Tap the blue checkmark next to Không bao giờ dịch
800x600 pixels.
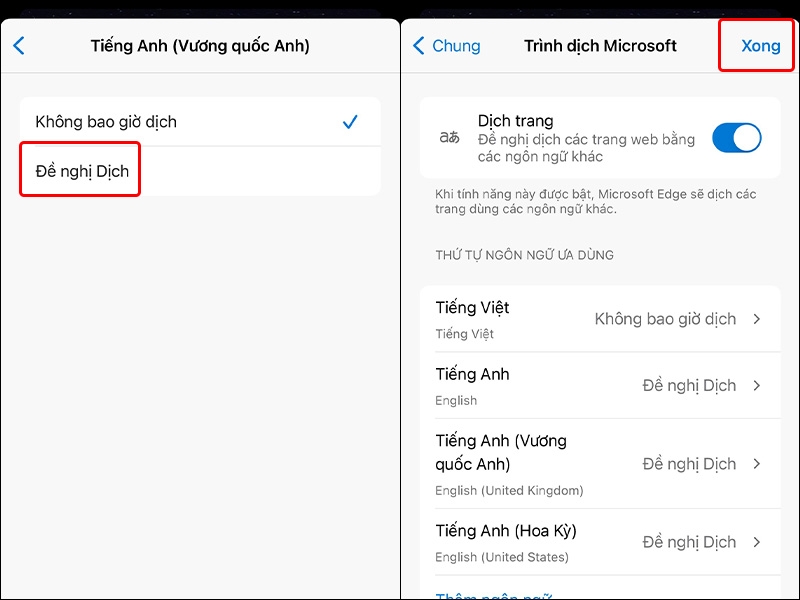[351, 122]
